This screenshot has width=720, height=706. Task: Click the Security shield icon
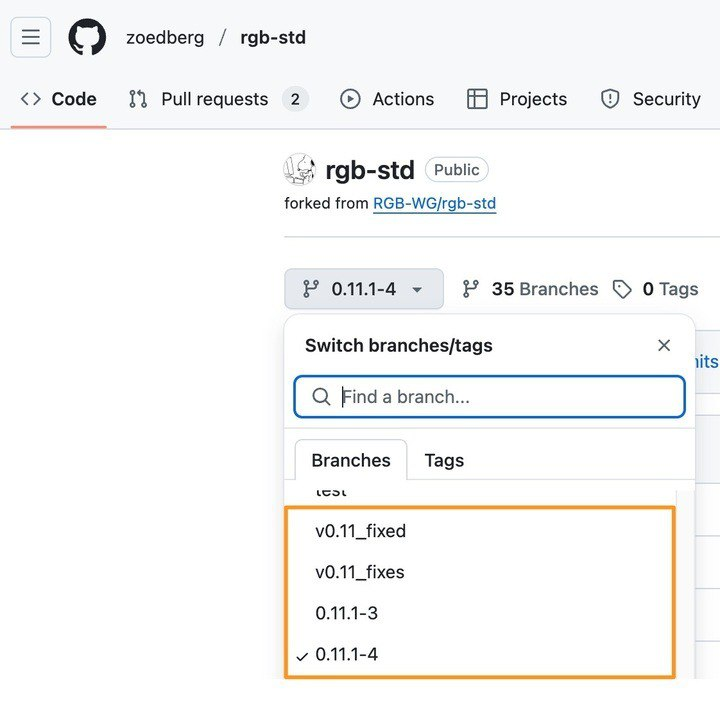(610, 99)
